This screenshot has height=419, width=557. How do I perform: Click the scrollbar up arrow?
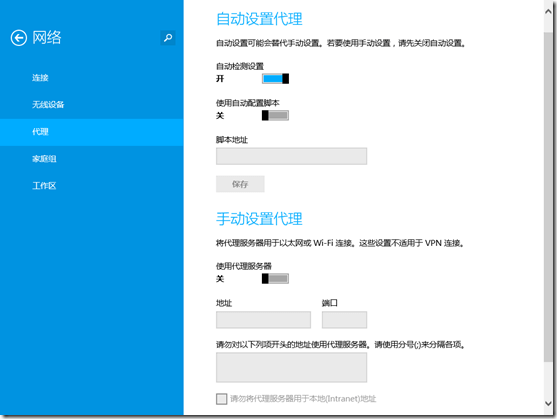pos(548,11)
